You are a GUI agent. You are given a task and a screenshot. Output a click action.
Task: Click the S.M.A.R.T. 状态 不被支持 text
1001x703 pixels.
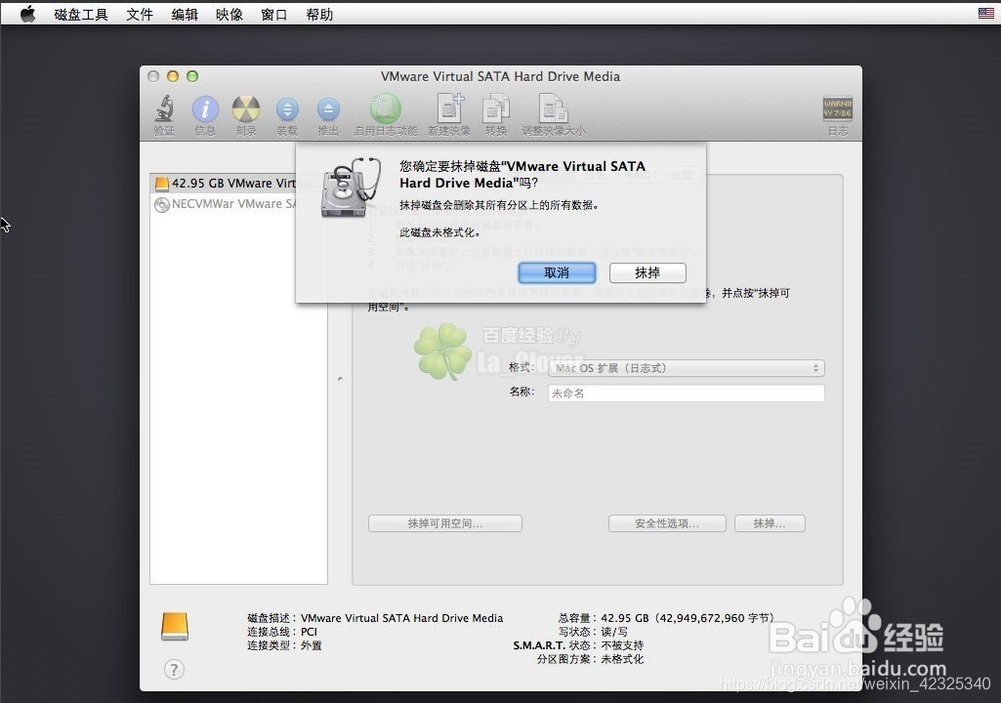(x=578, y=646)
